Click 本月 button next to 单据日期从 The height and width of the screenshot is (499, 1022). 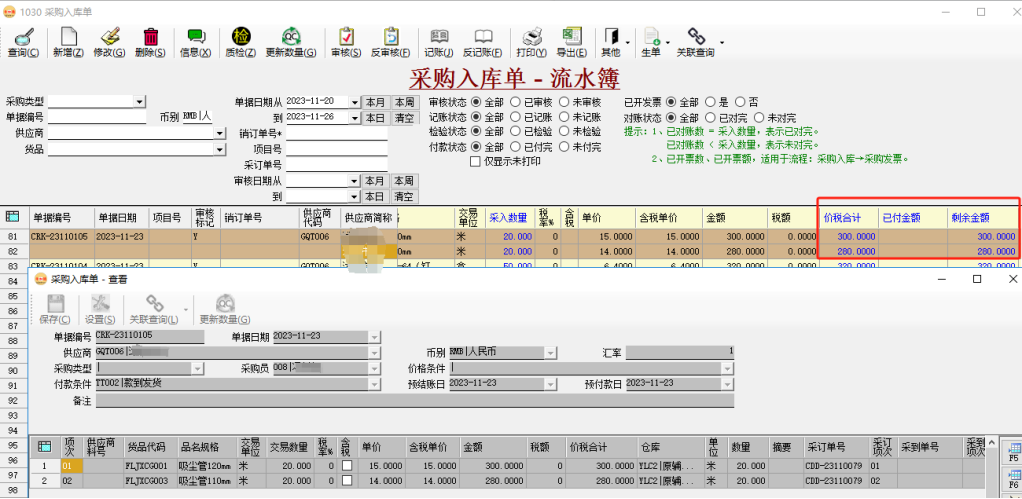[x=375, y=102]
